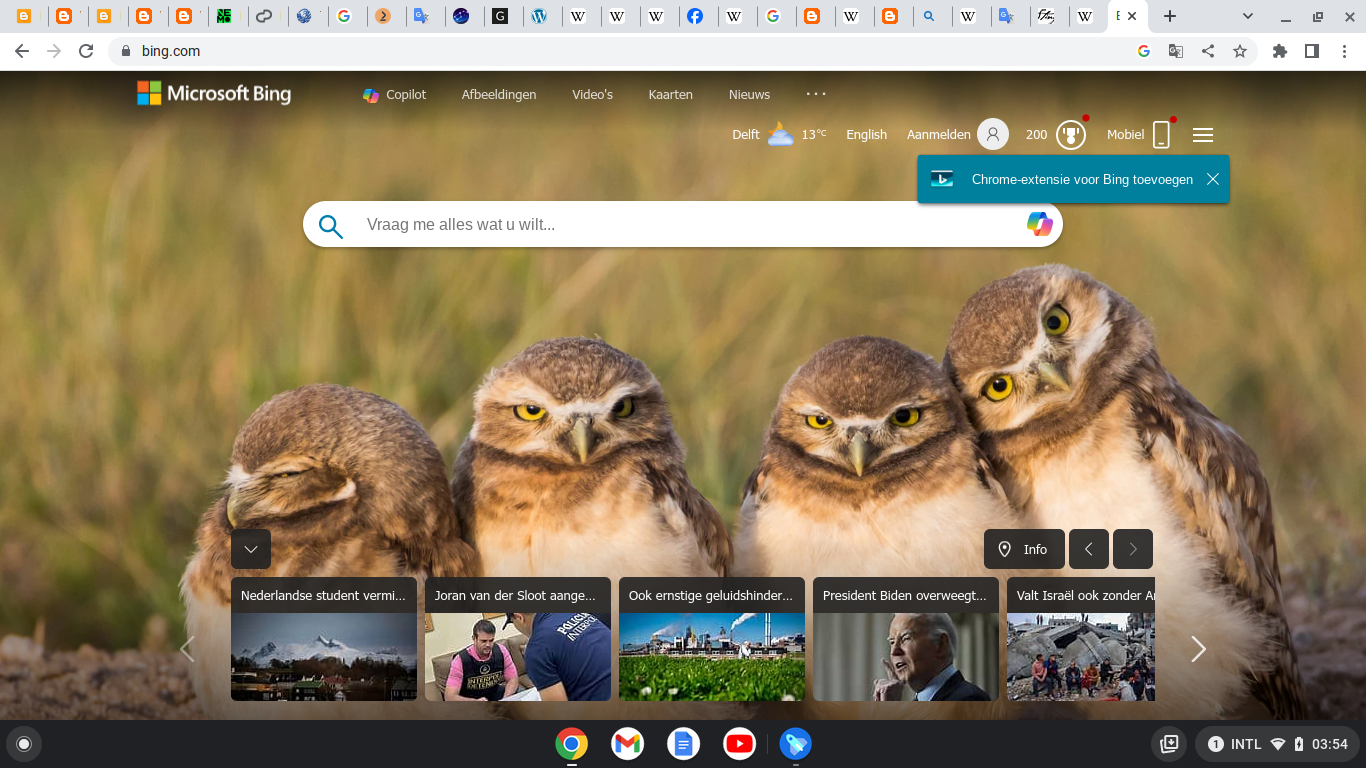Reload the page
The image size is (1366, 768).
tap(86, 51)
